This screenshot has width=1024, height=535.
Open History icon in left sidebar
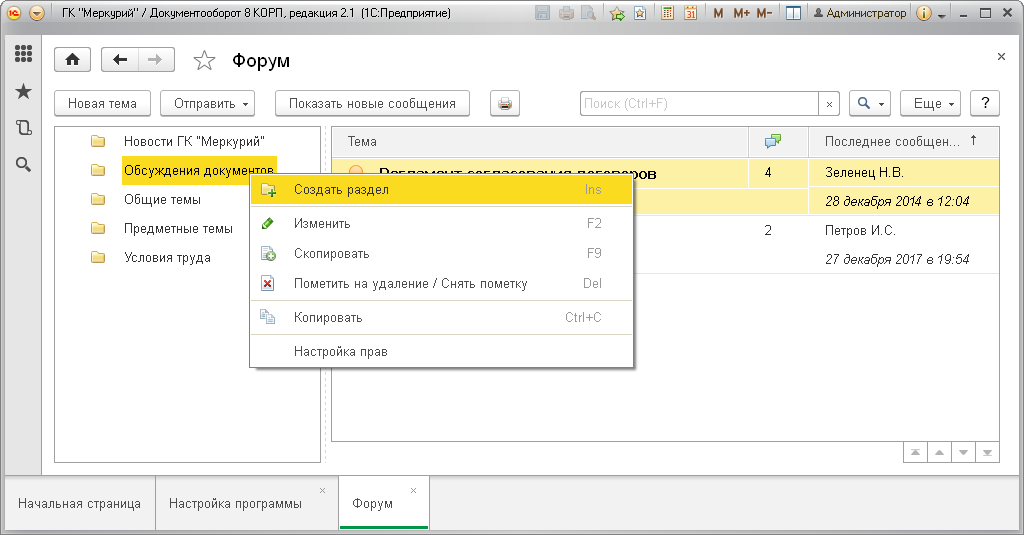click(24, 127)
